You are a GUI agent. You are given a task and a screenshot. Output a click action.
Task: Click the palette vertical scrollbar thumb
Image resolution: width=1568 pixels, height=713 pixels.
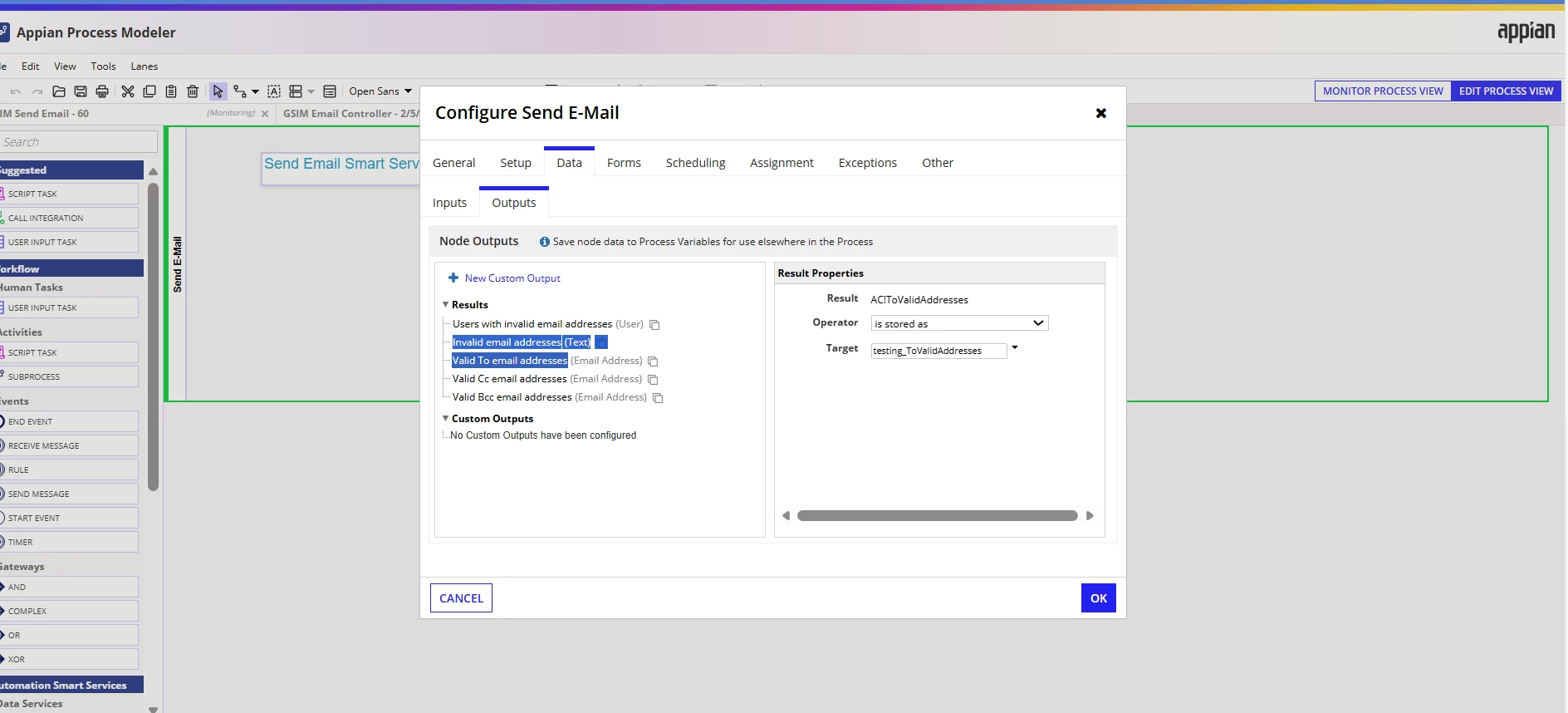(x=153, y=337)
